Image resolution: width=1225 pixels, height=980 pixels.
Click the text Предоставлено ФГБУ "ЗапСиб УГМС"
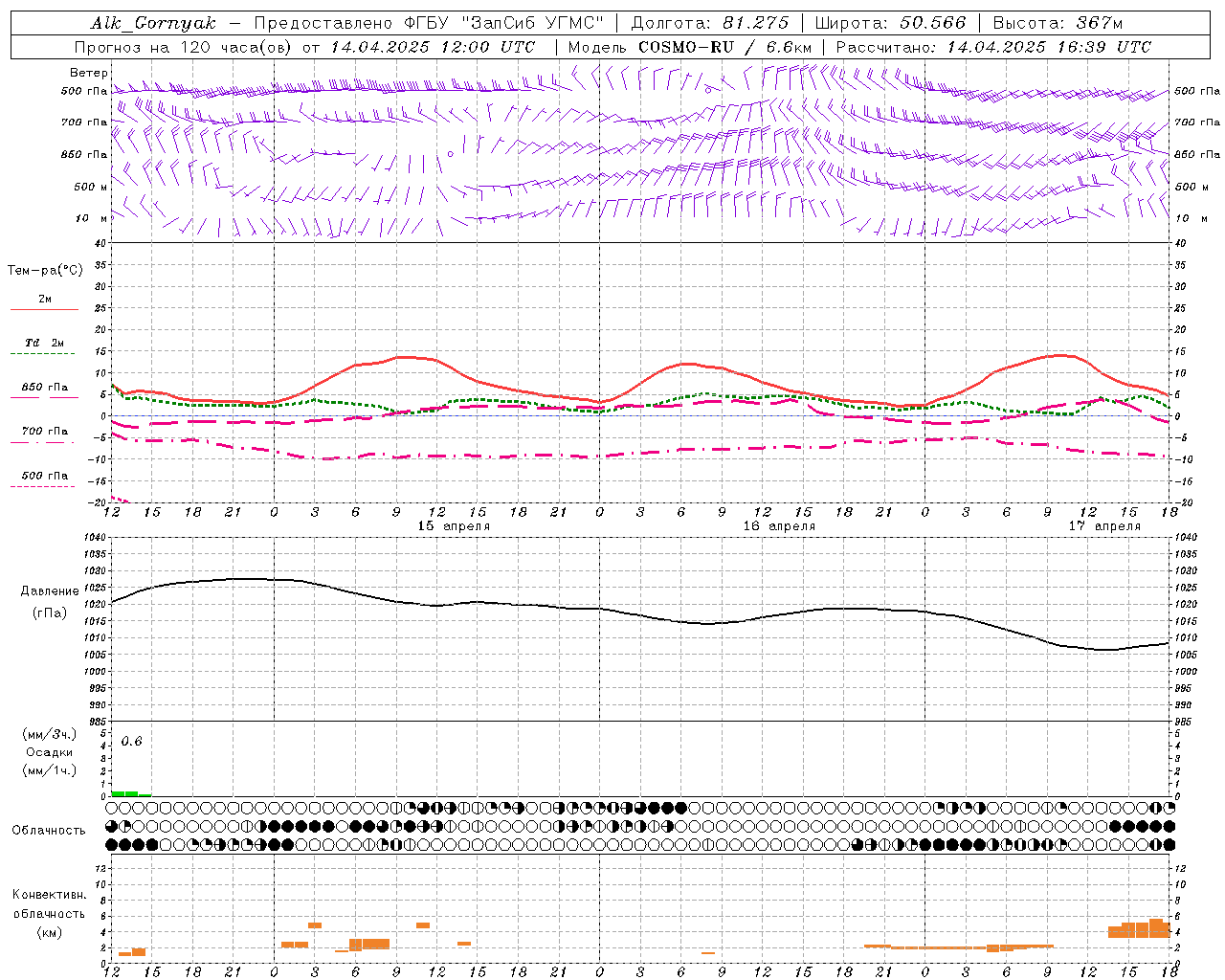pos(429,23)
